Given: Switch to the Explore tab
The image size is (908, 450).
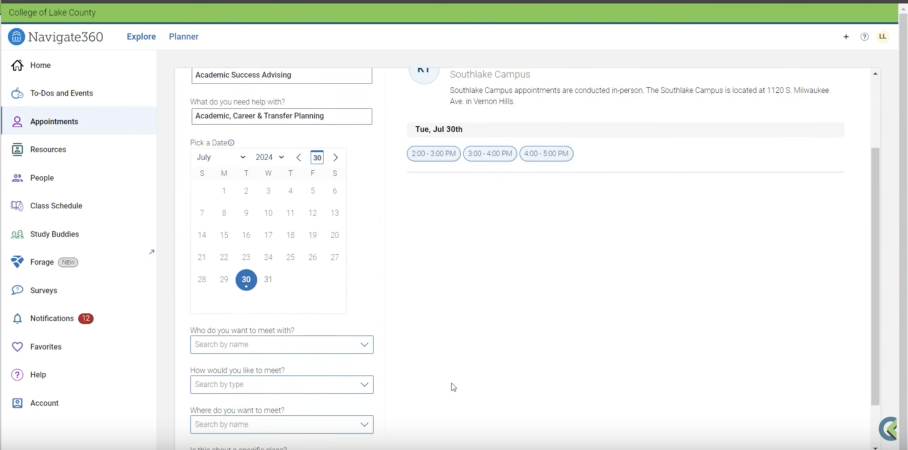Looking at the screenshot, I should point(141,37).
